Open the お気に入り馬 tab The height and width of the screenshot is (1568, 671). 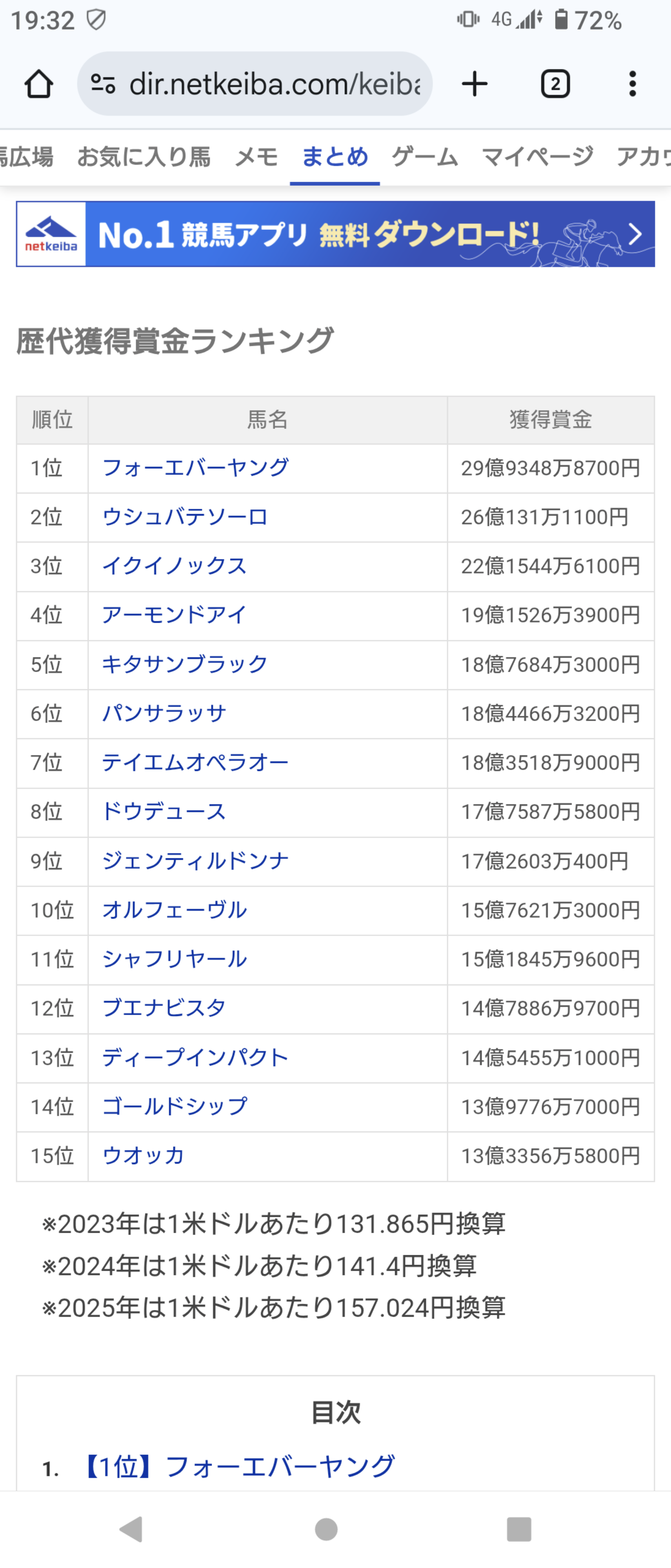tap(144, 157)
